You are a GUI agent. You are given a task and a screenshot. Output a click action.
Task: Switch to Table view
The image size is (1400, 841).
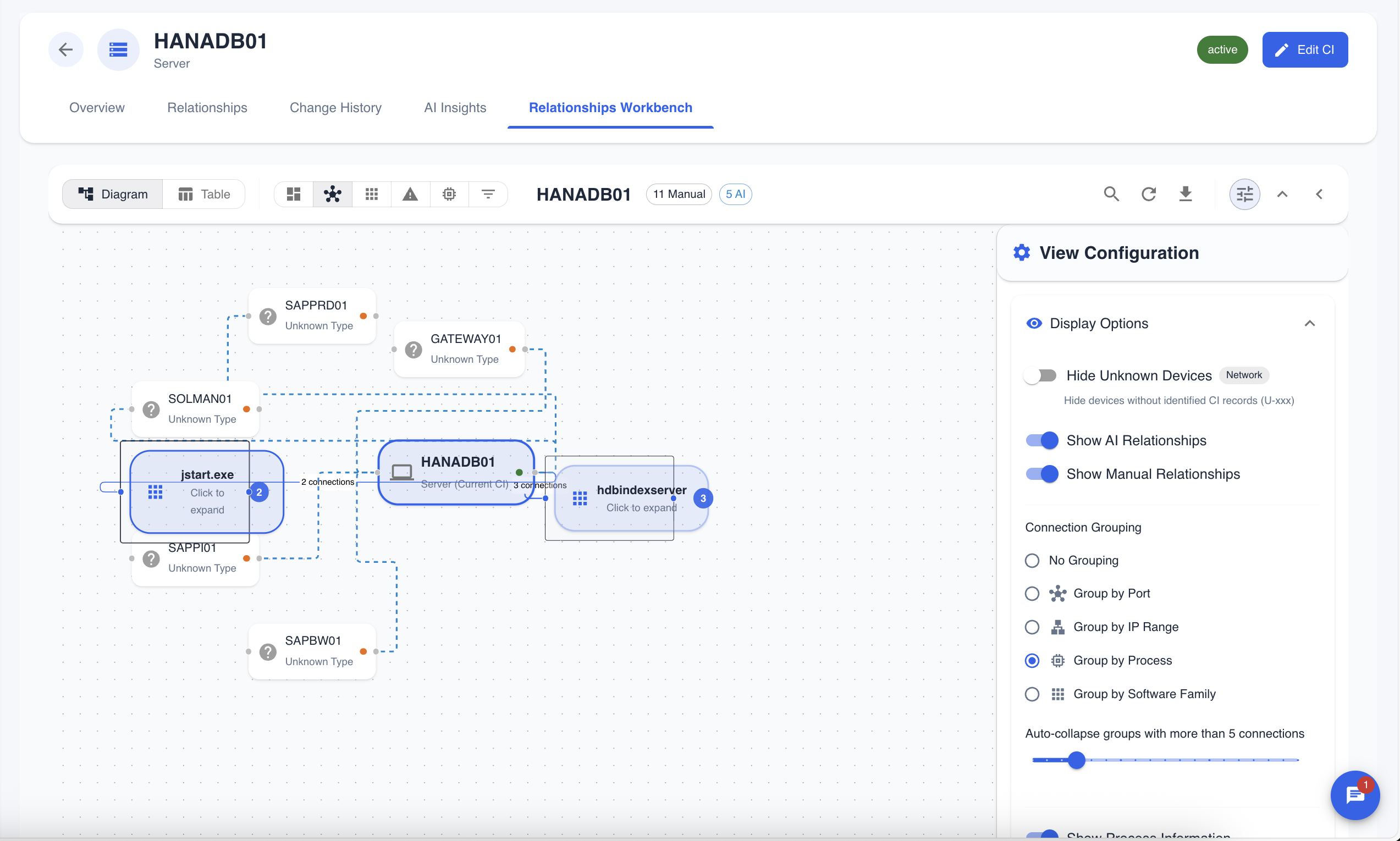[204, 195]
